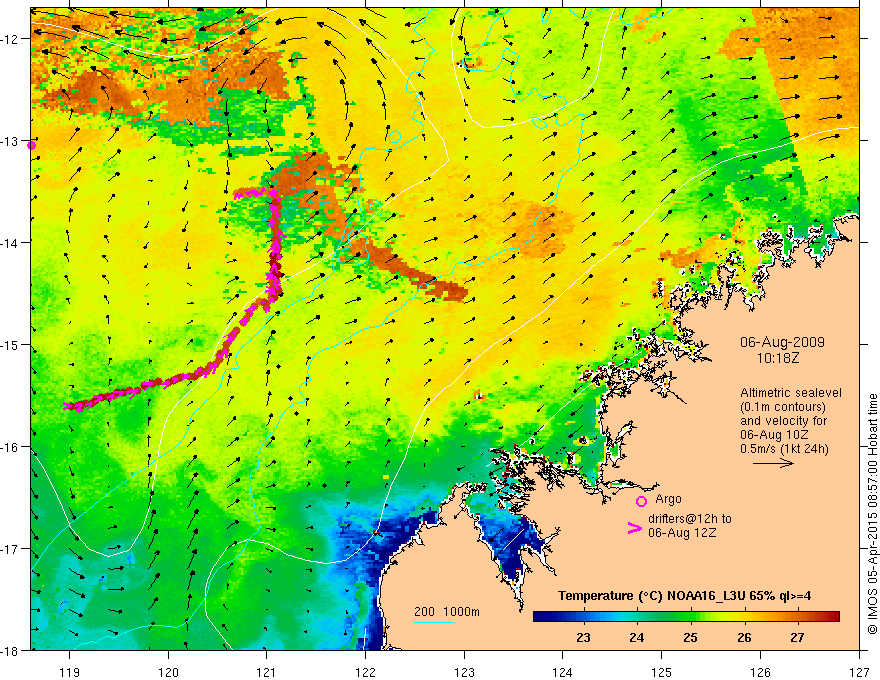The width and height of the screenshot is (880, 680).
Task: Click the longitude axis label "125"
Action: coord(662,672)
